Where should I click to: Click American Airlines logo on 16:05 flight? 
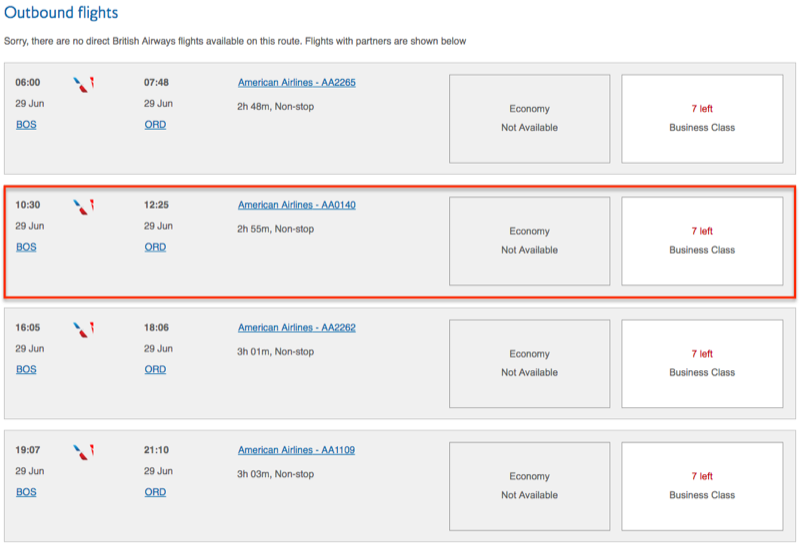[84, 330]
